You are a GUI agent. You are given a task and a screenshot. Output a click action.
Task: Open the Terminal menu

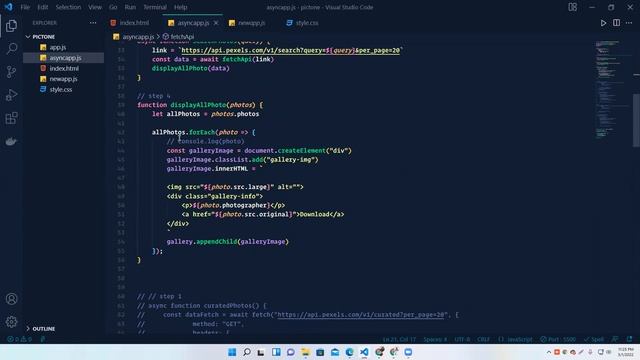(x=155, y=7)
